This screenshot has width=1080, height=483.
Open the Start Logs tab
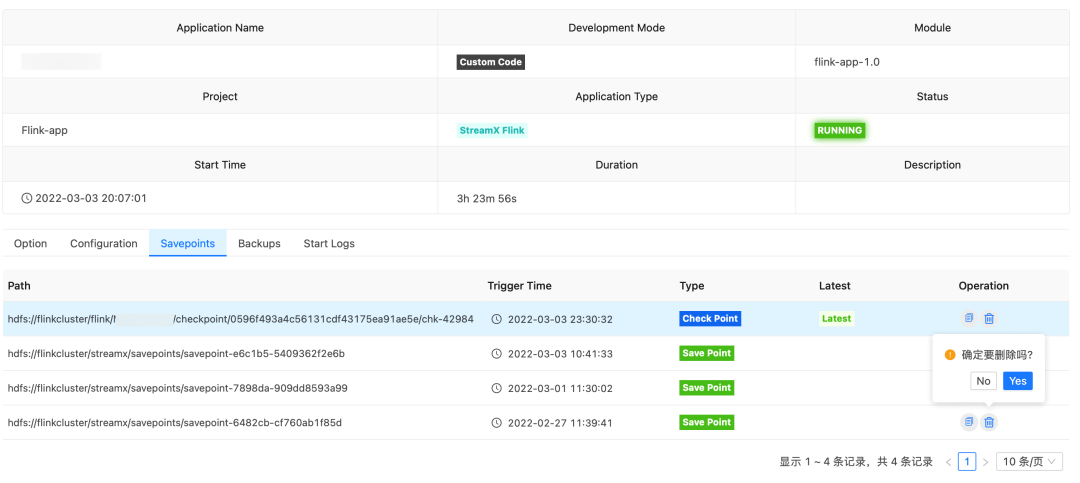tap(329, 243)
